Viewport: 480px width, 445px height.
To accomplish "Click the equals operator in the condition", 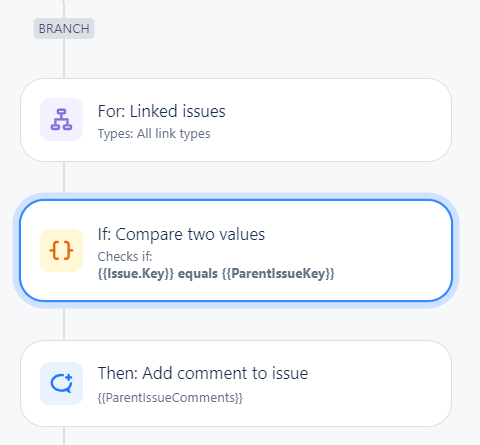I will pos(198,274).
